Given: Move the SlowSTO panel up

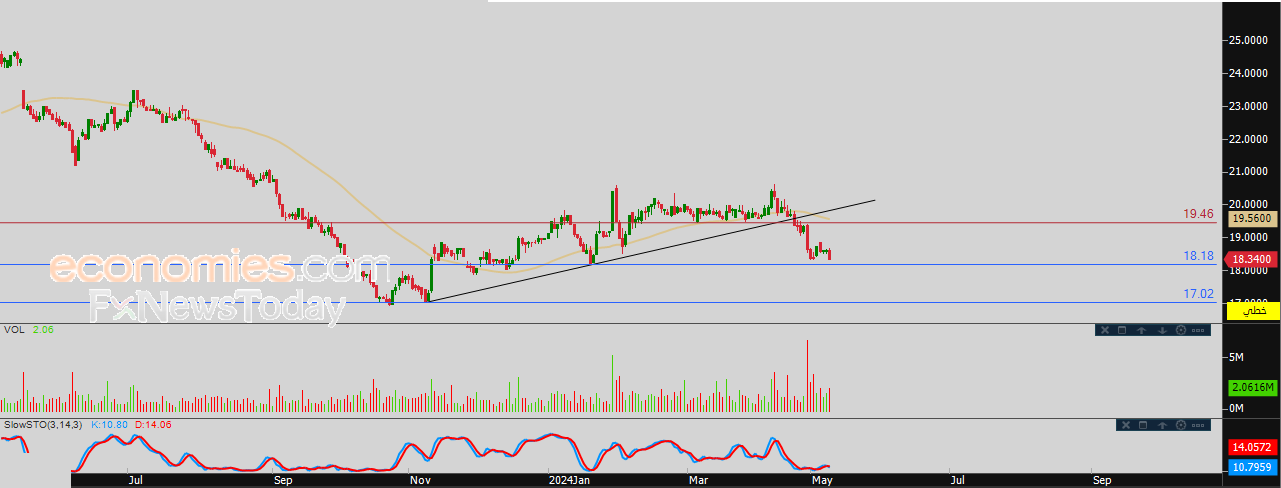Looking at the screenshot, I should (1162, 425).
